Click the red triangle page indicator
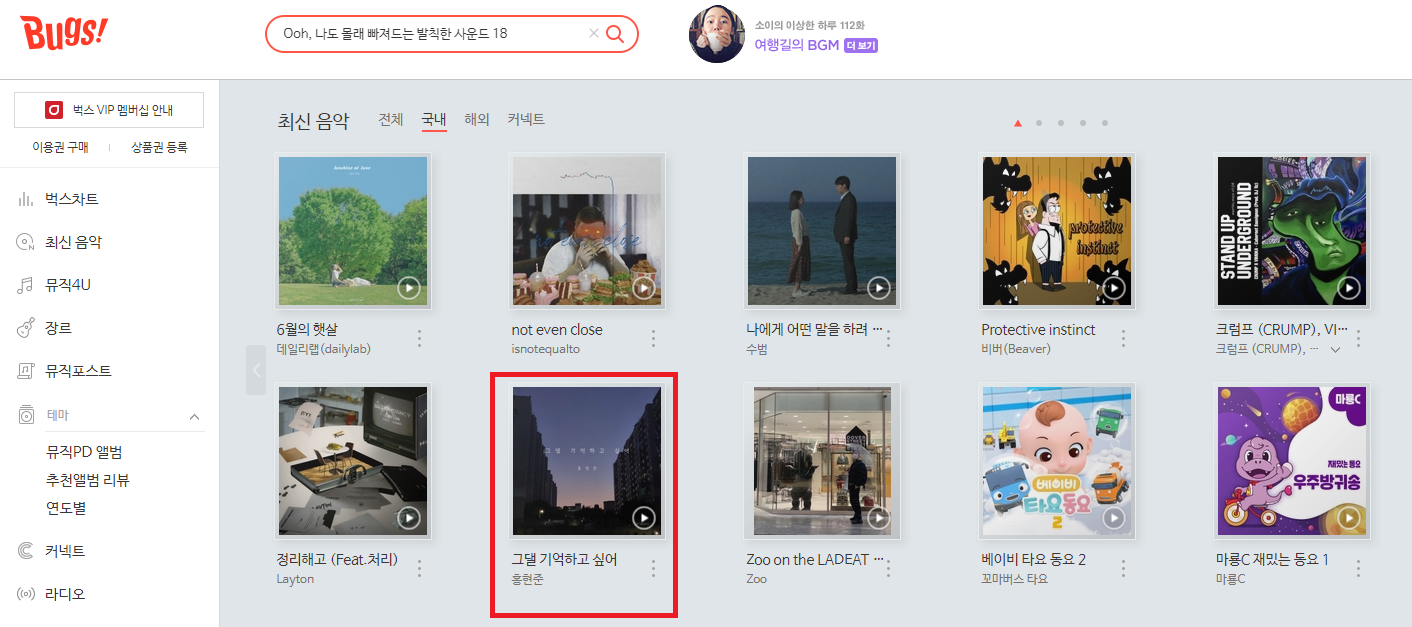This screenshot has height=627, width=1412. [1017, 123]
